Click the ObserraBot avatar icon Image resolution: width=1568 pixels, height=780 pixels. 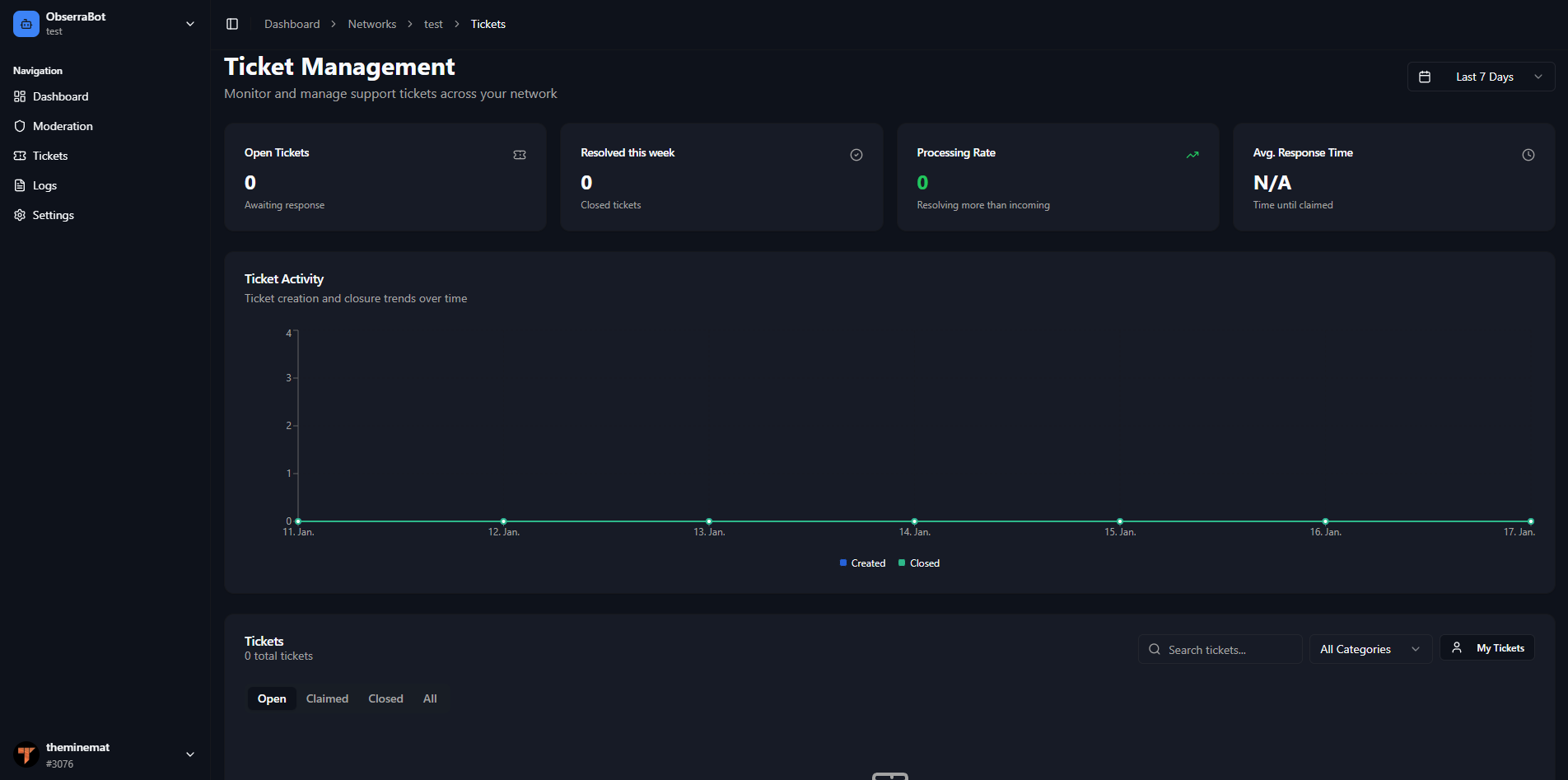pos(26,23)
